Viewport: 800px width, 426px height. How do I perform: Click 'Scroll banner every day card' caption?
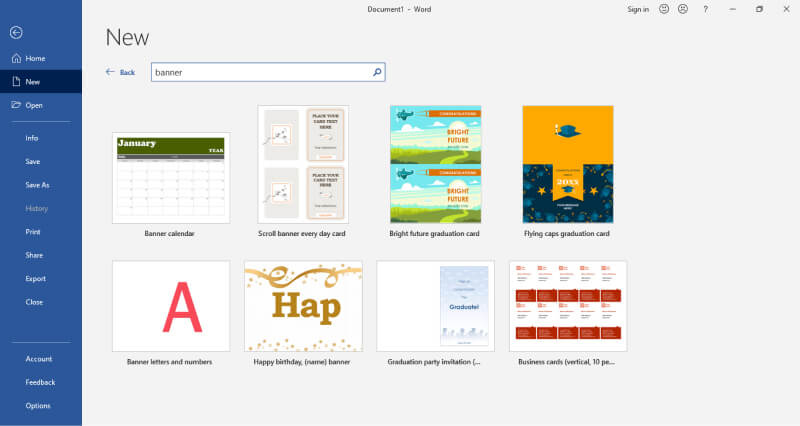pos(302,234)
